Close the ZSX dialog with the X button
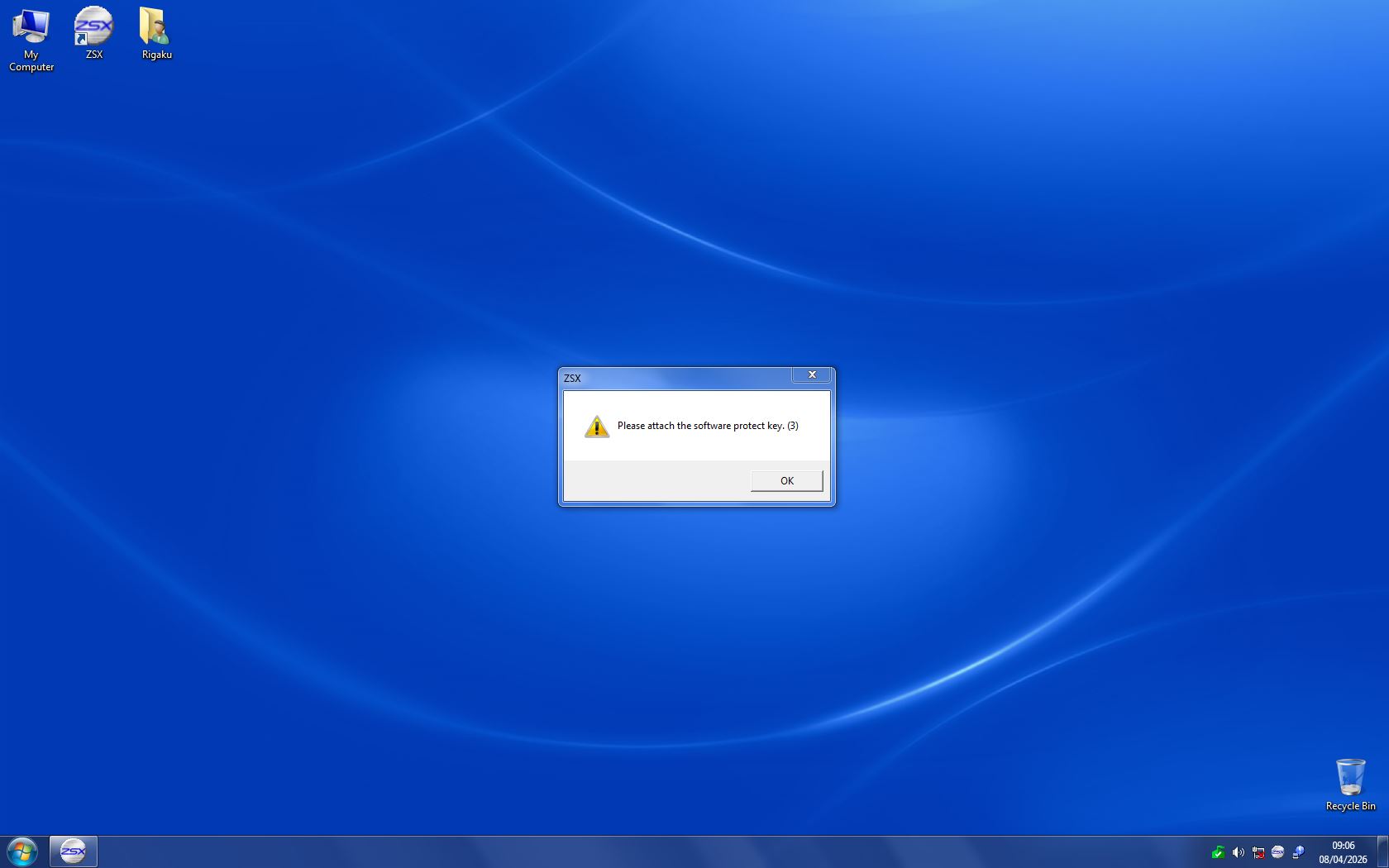This screenshot has height=868, width=1389. tap(812, 375)
